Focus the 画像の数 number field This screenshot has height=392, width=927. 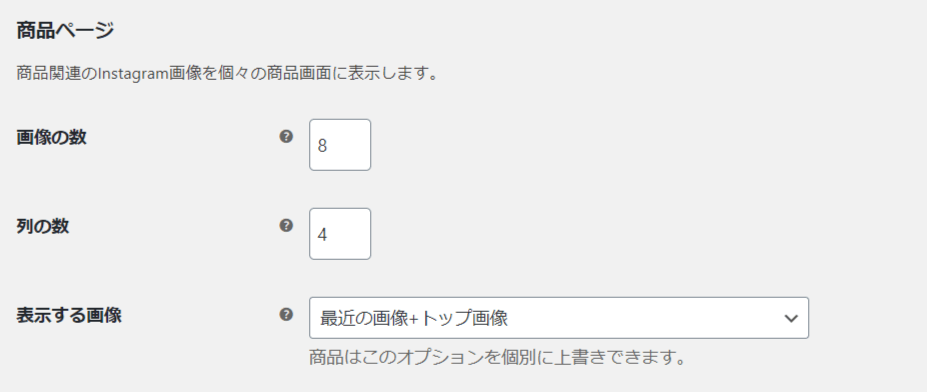coord(340,145)
